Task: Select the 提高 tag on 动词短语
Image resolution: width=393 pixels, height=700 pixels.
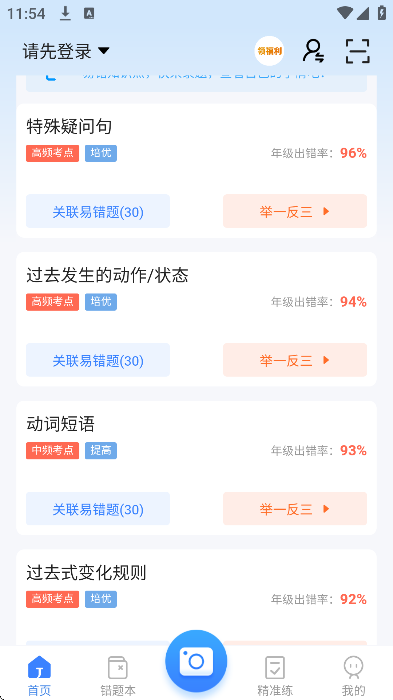Action: tap(101, 450)
